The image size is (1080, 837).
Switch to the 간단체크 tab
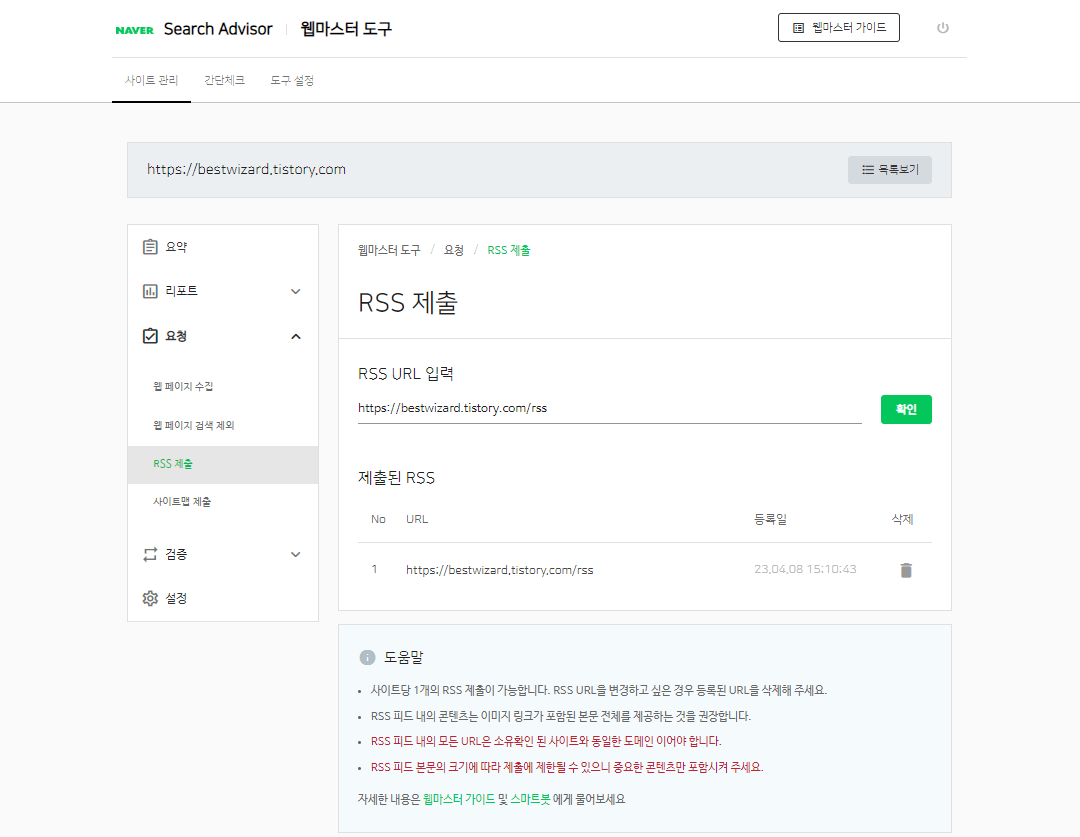(x=223, y=80)
